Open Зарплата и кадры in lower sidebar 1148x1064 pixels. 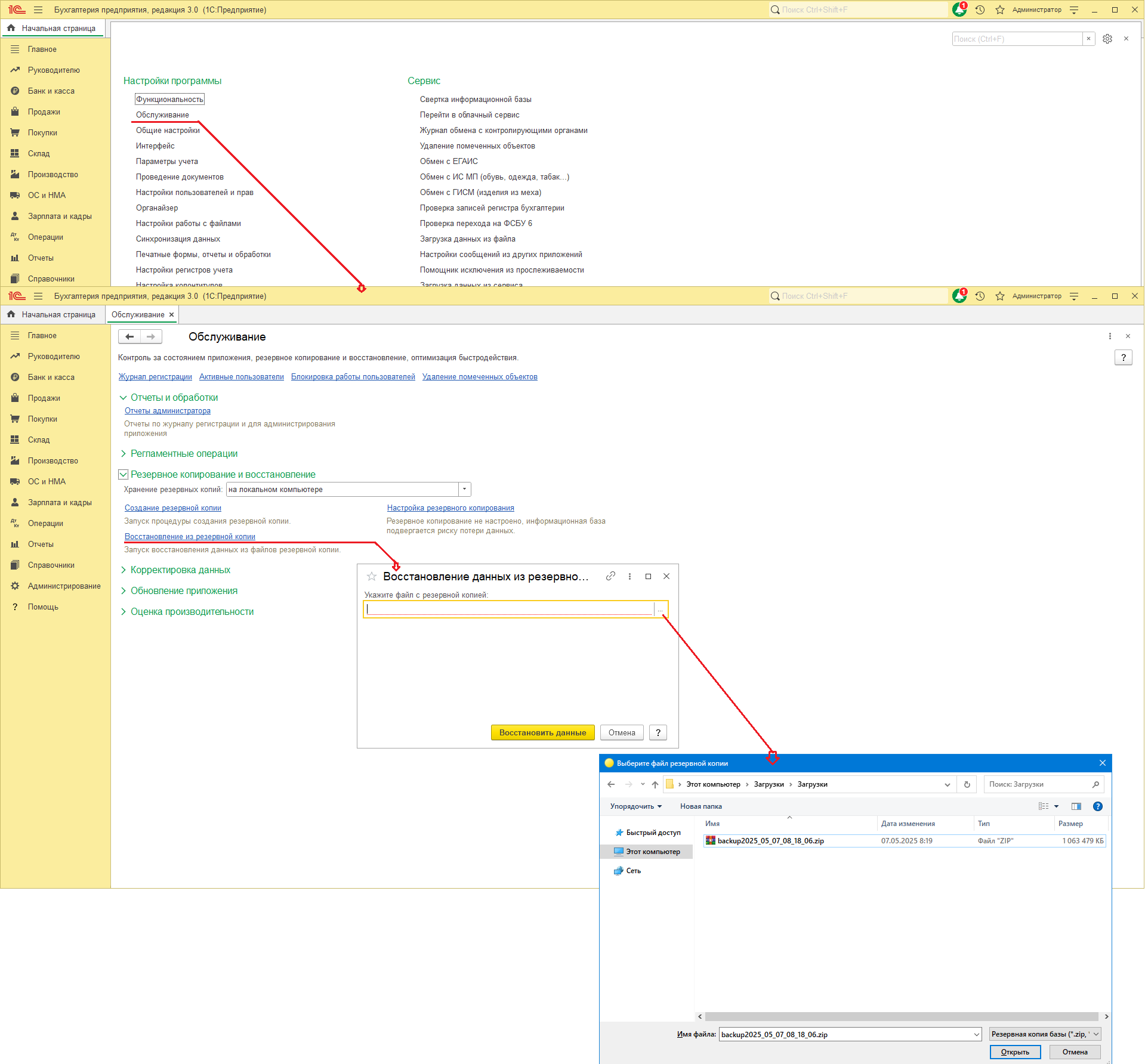coord(55,502)
